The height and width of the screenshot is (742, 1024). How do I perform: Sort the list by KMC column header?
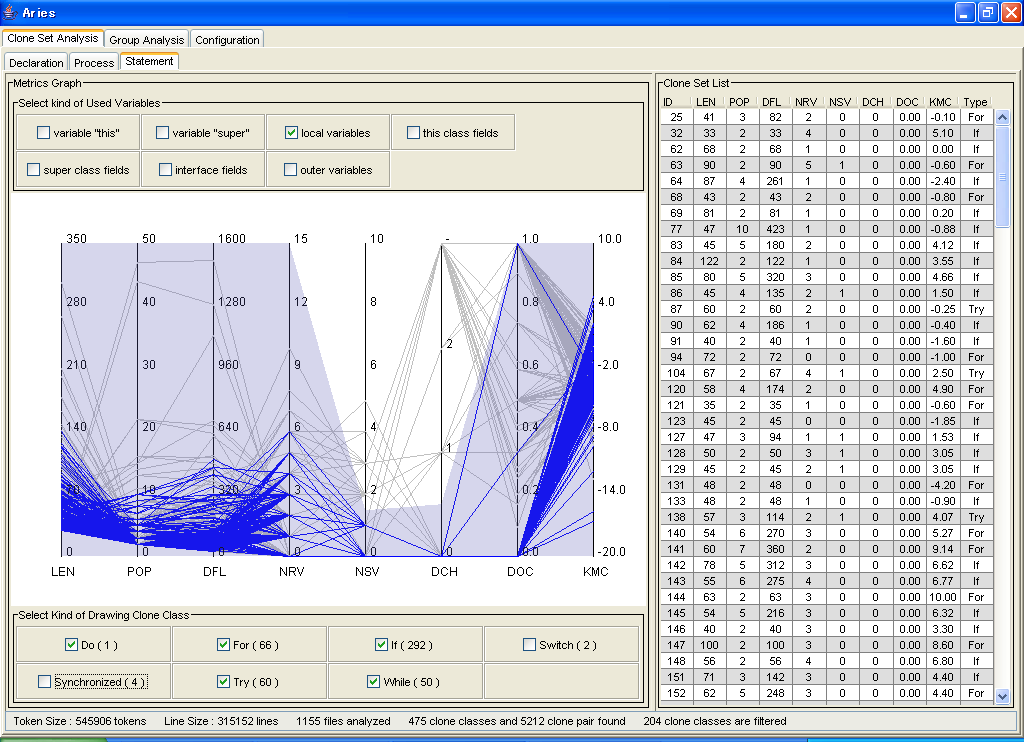[x=939, y=102]
